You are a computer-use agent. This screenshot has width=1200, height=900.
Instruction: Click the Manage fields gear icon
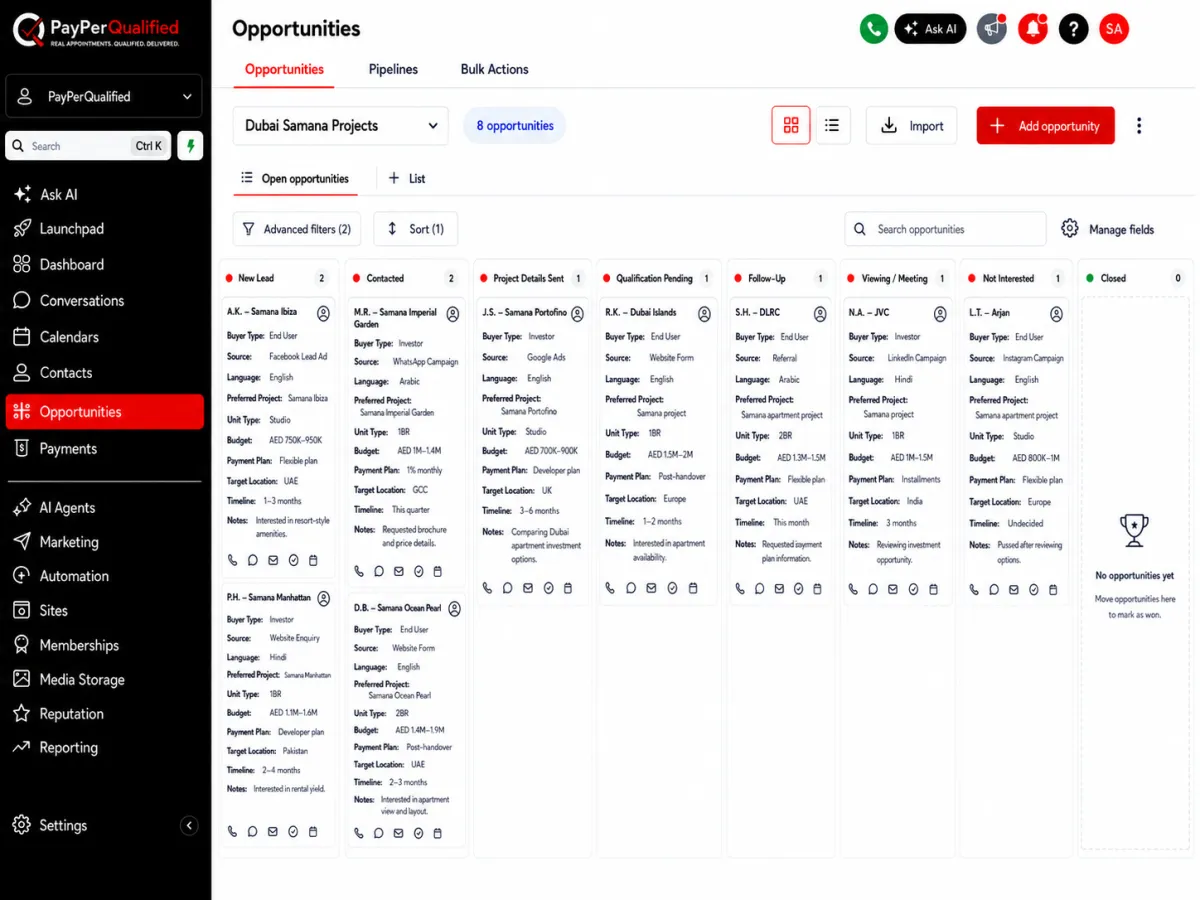tap(1070, 229)
